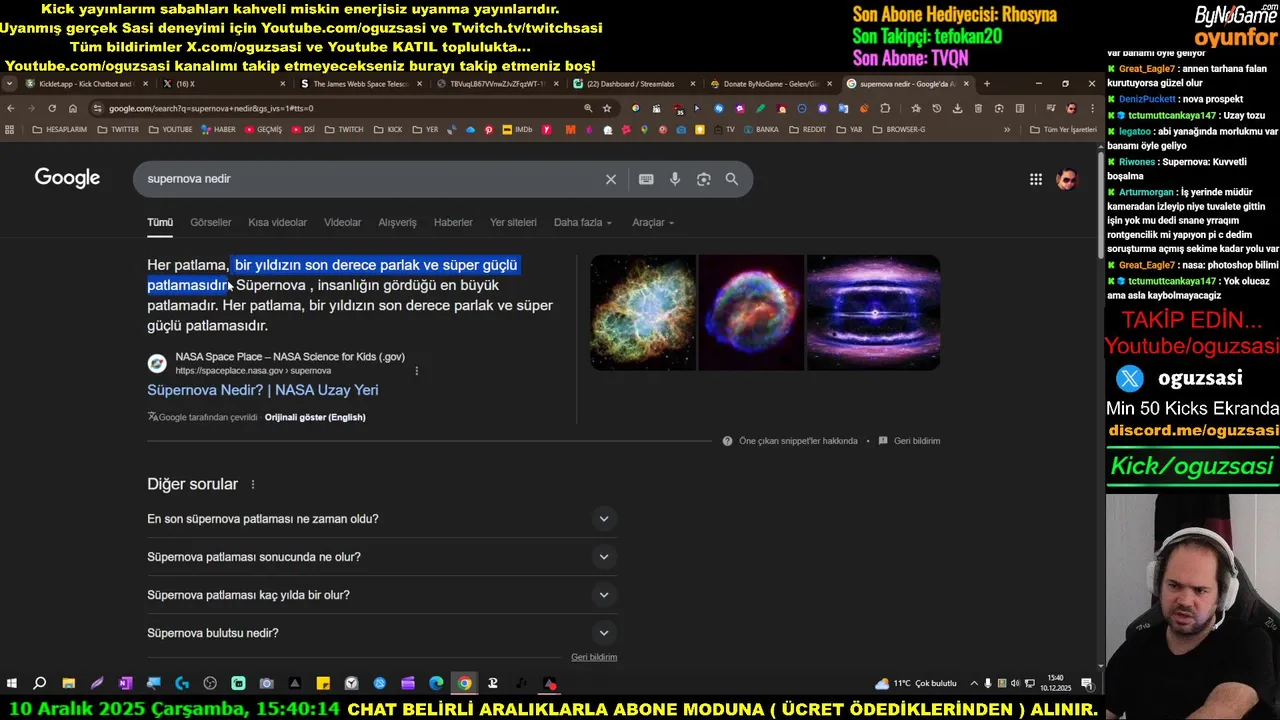The width and height of the screenshot is (1280, 720).
Task: Open the YOUTUBE bookmark folder
Action: coord(170,129)
